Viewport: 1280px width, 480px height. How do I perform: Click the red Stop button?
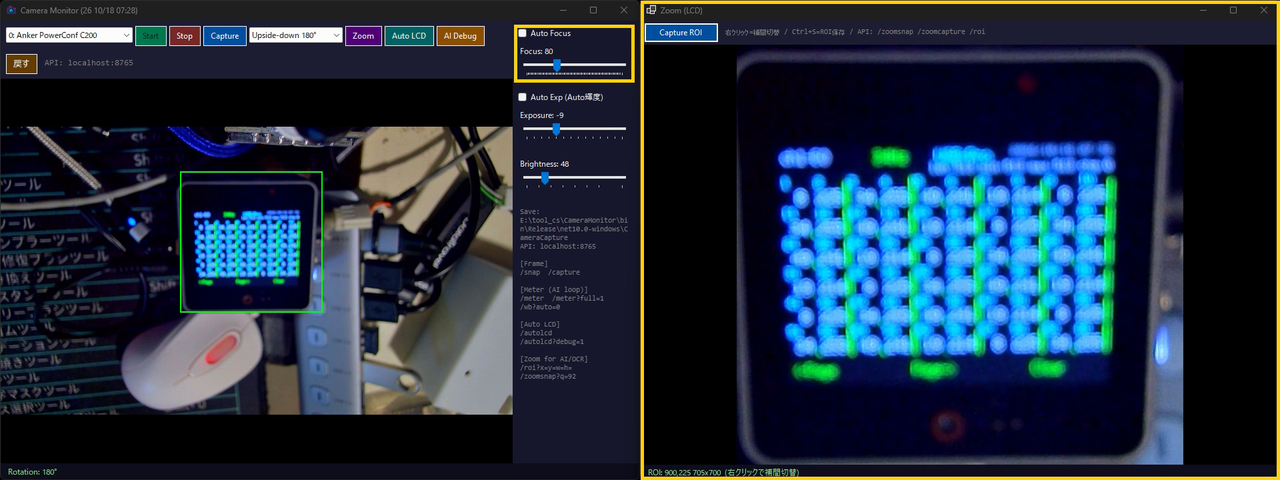(x=184, y=35)
